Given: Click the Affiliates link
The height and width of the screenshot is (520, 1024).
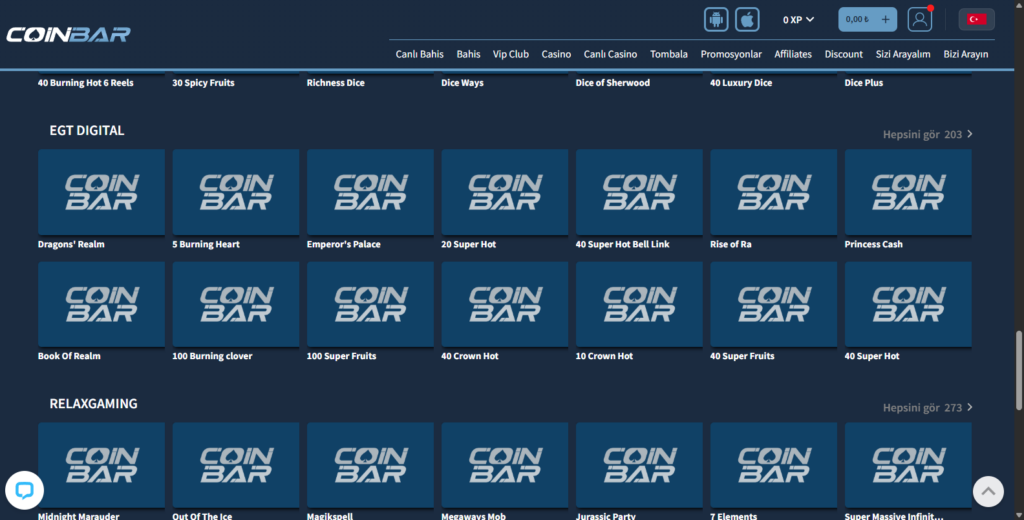Looking at the screenshot, I should [793, 54].
